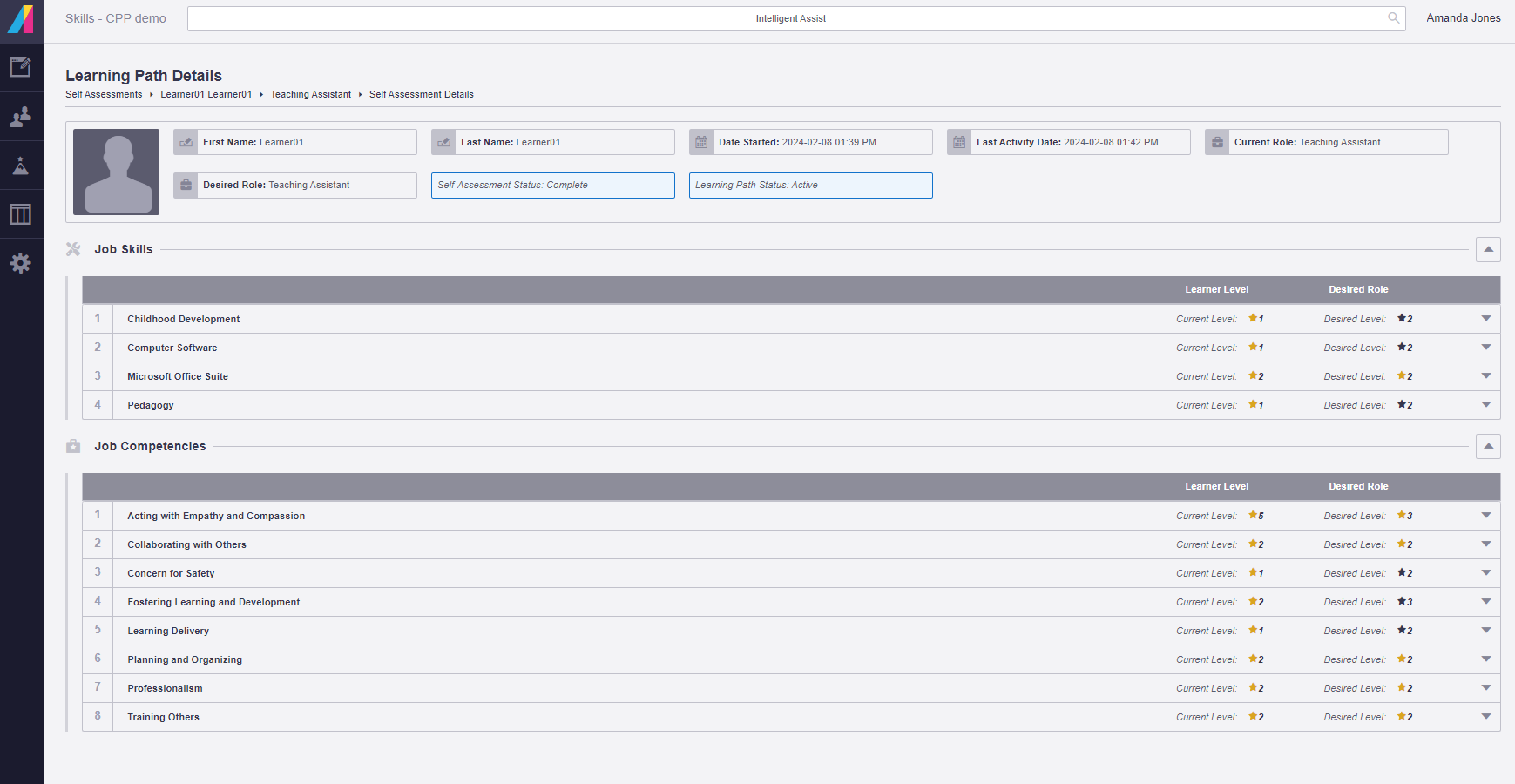Expand the Collaborating with Others row
The image size is (1515, 784).
click(x=1486, y=544)
